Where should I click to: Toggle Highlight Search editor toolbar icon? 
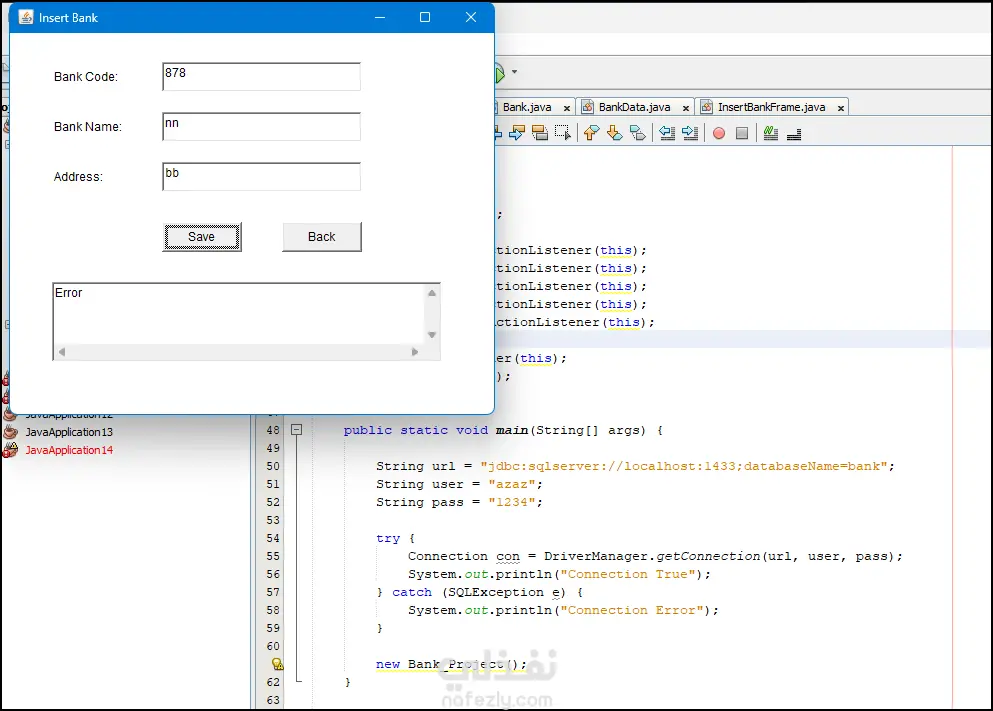(x=540, y=134)
